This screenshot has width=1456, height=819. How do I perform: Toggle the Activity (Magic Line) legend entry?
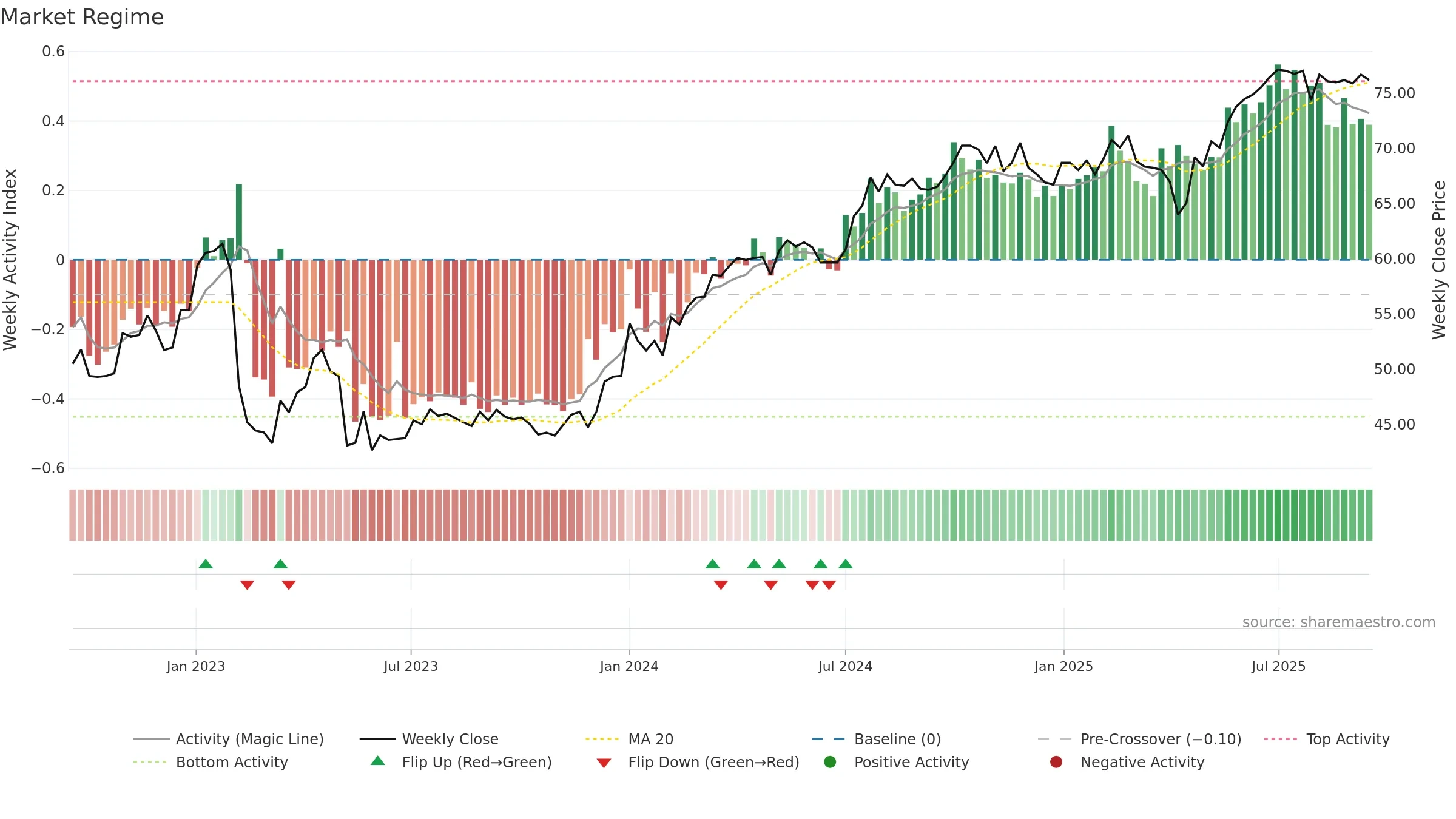click(229, 739)
